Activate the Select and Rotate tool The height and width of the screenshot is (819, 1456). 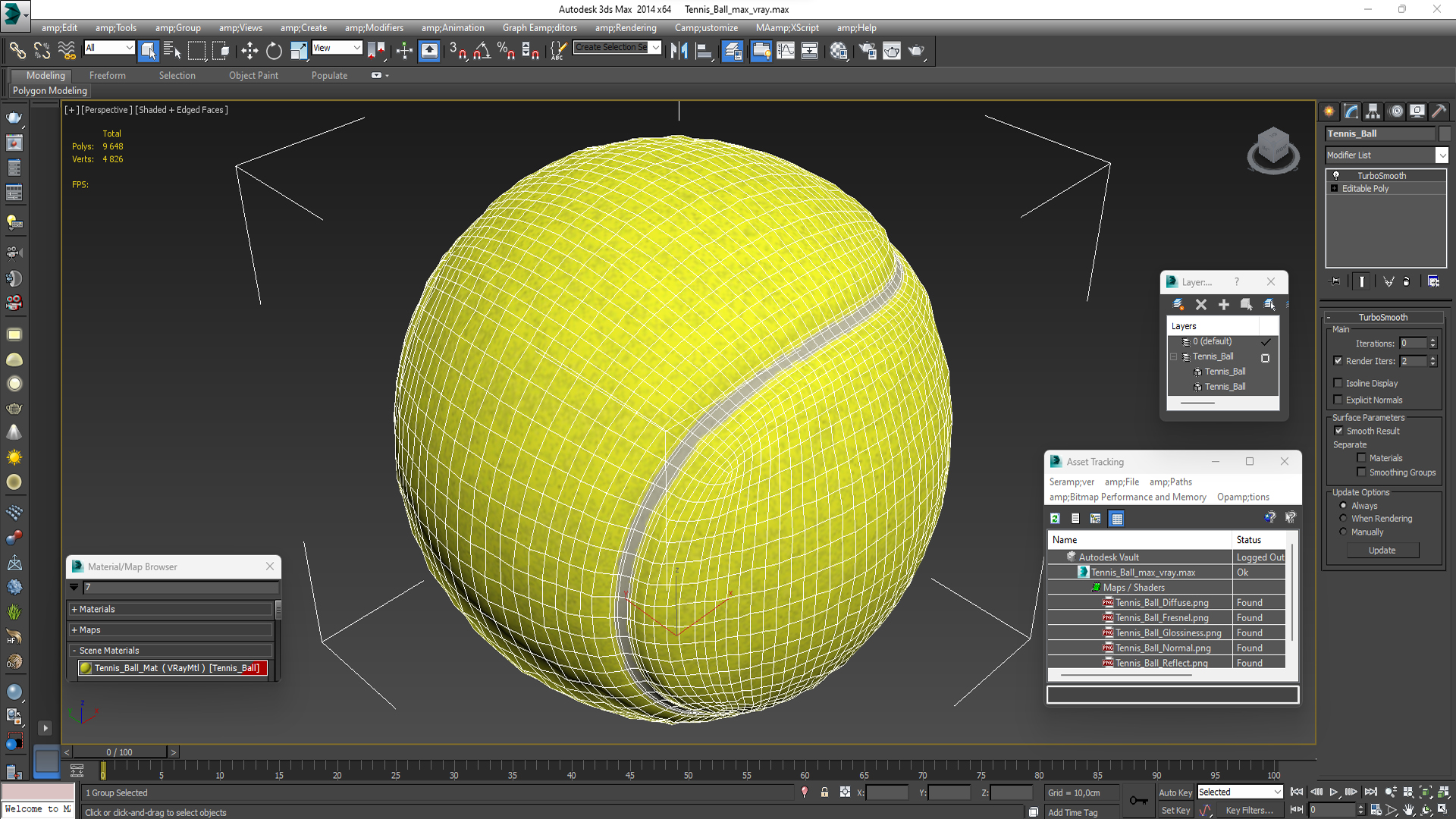tap(274, 51)
